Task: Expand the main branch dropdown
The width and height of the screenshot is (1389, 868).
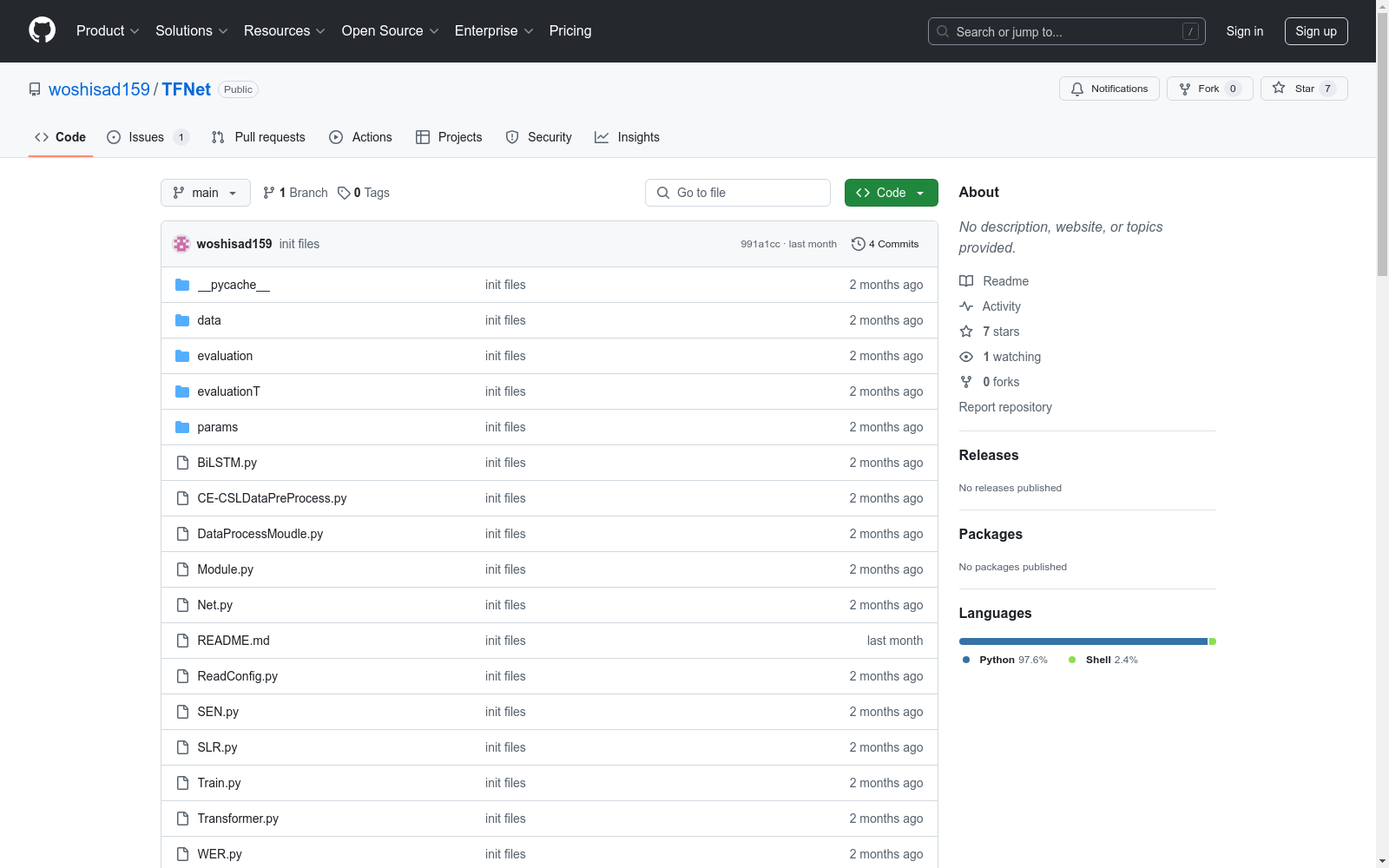Action: (x=205, y=193)
